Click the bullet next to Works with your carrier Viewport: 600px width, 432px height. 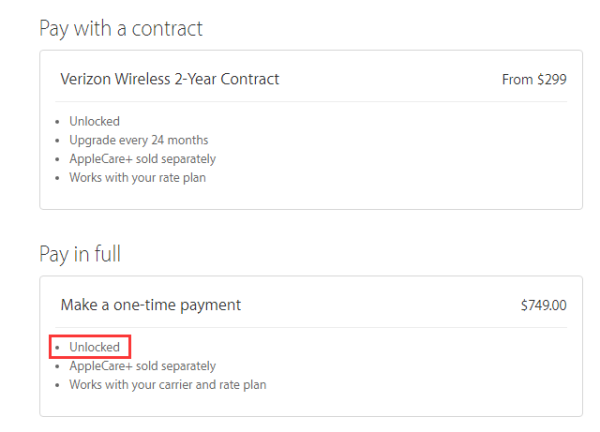click(x=57, y=385)
